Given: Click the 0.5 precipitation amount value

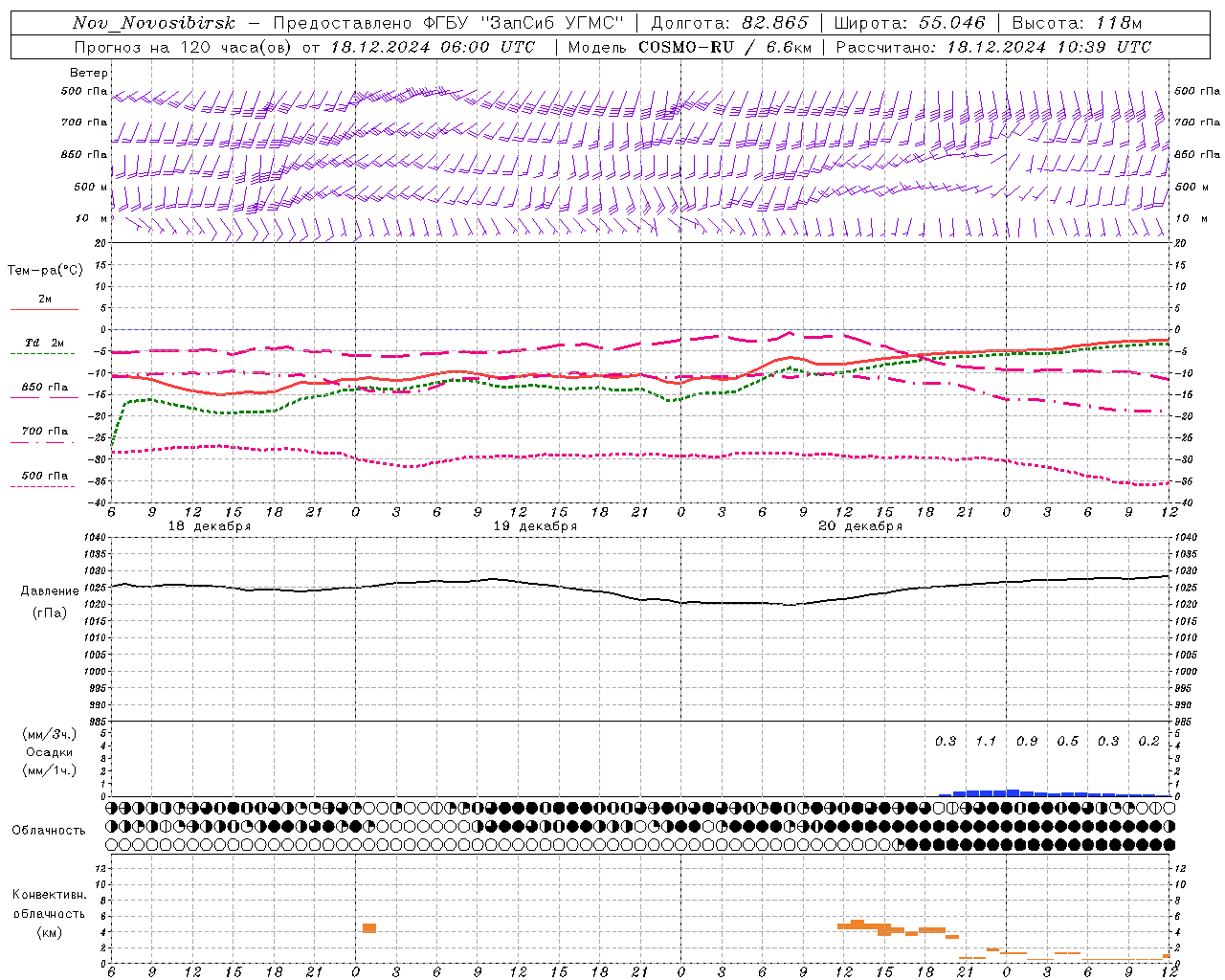Looking at the screenshot, I should (1067, 742).
